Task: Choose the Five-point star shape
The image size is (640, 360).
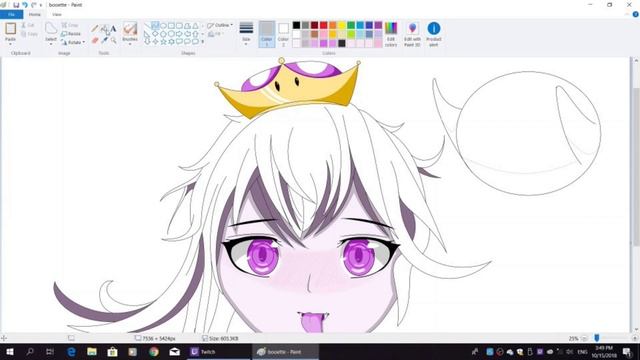Action: pos(163,42)
